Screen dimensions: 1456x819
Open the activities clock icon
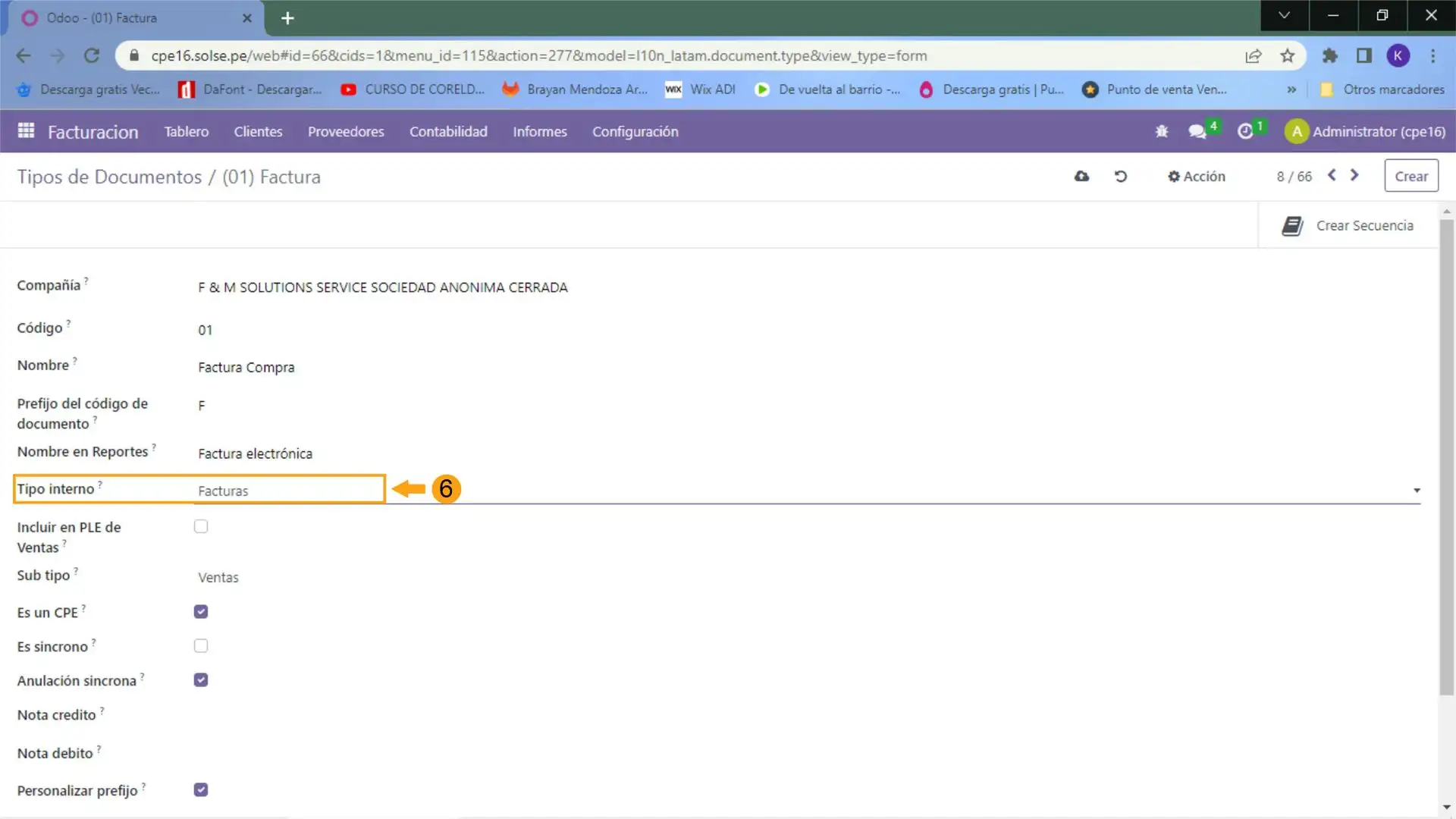1245,132
